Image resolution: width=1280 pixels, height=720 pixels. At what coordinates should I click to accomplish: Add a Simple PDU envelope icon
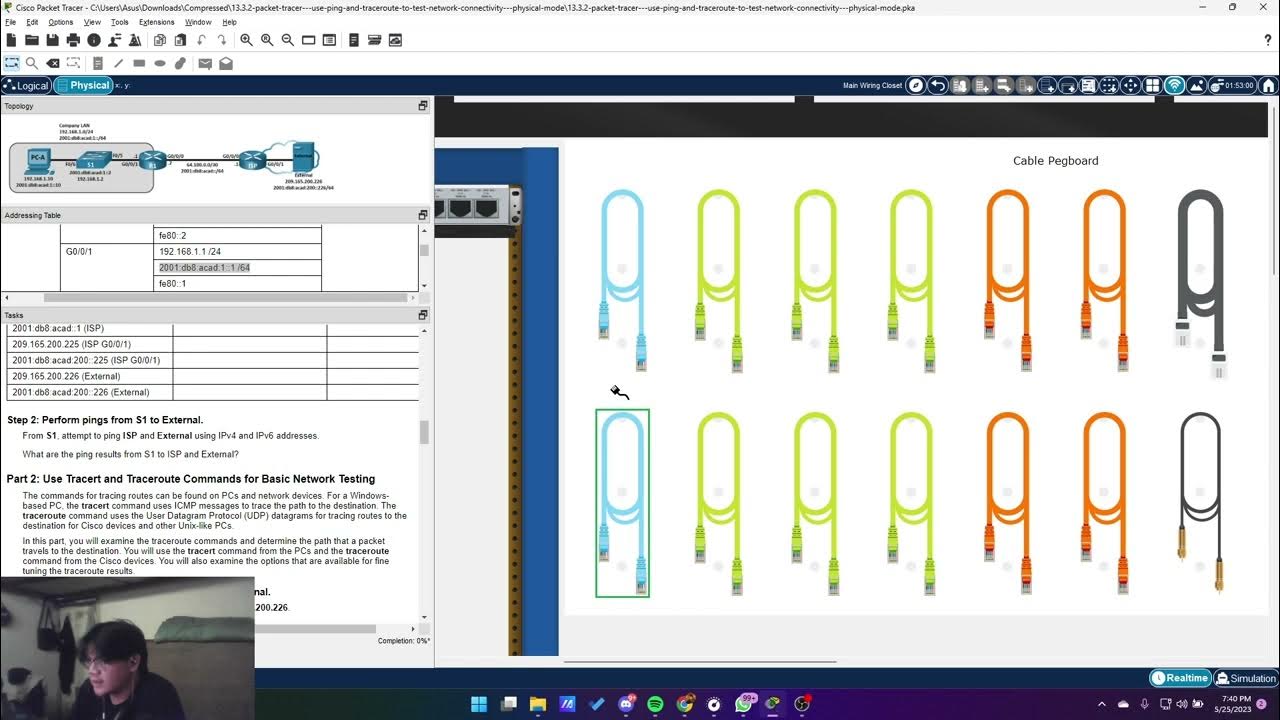pyautogui.click(x=205, y=63)
